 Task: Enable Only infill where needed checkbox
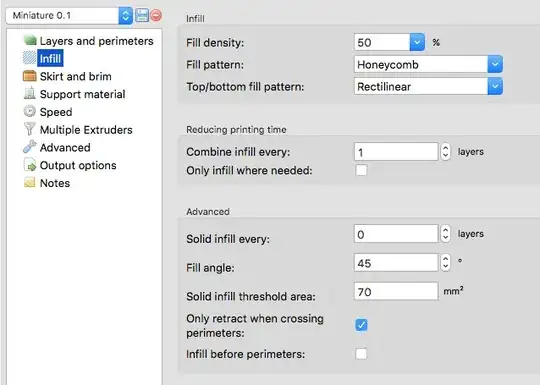coord(361,170)
